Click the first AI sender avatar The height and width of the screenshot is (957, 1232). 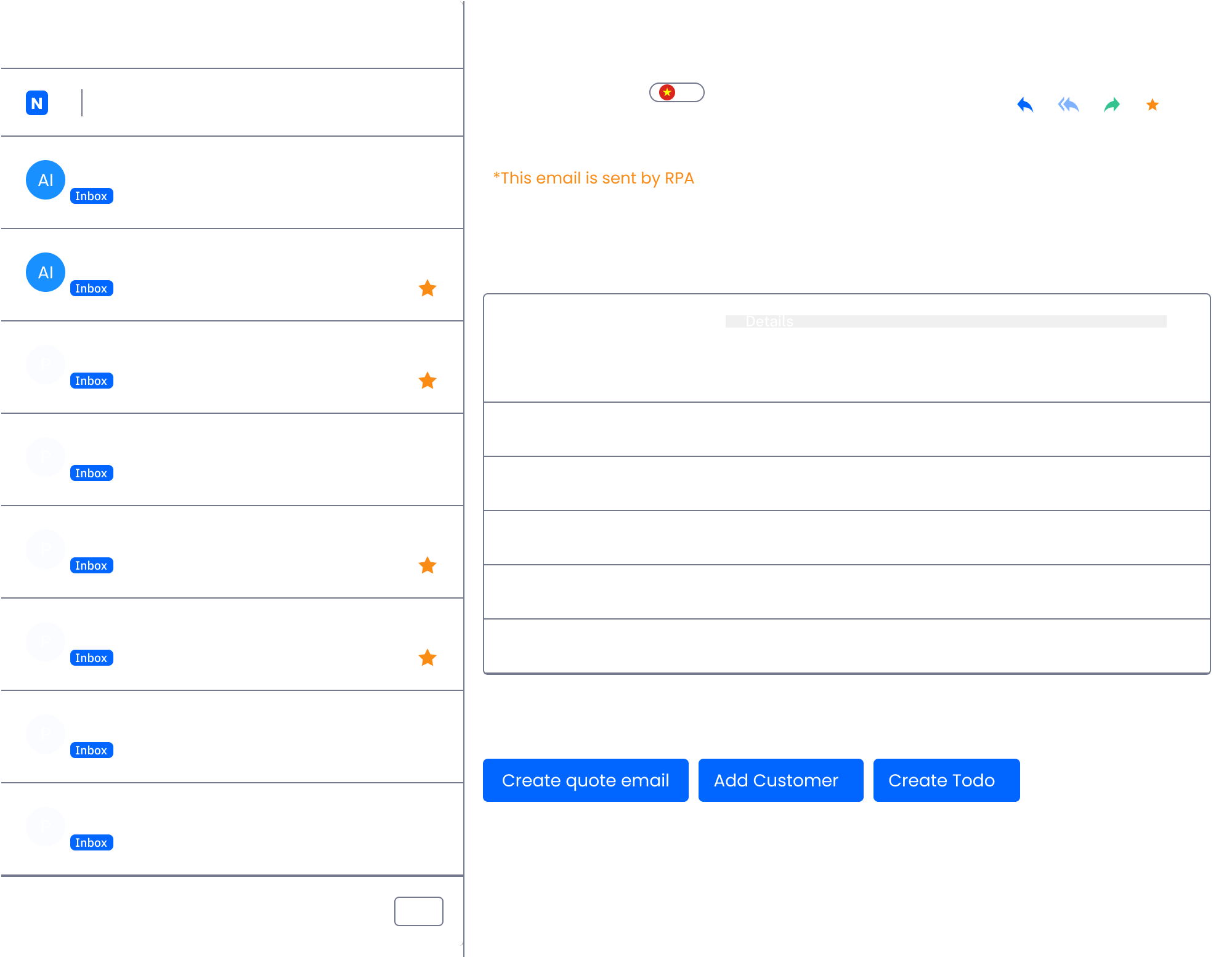[46, 180]
